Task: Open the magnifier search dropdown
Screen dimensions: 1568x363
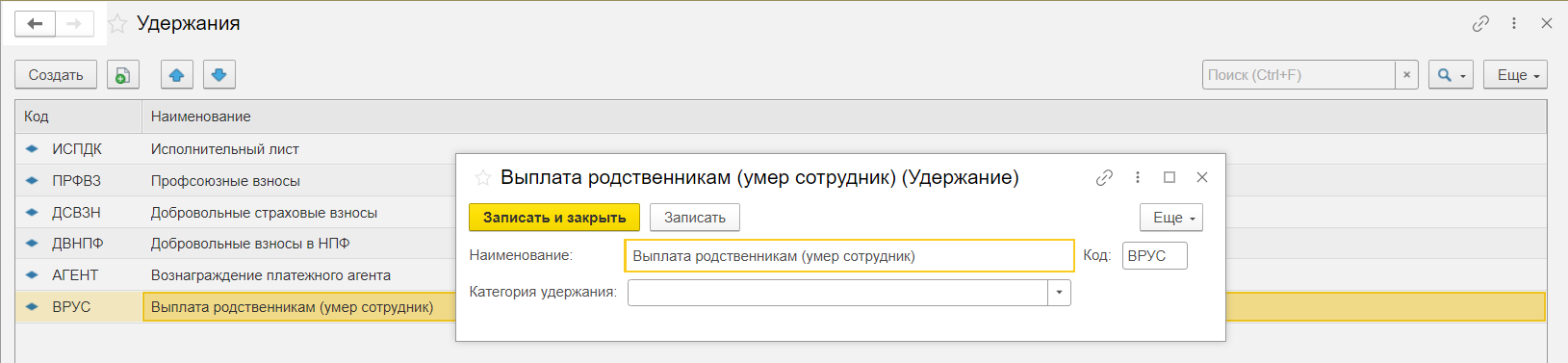Action: click(x=1451, y=74)
